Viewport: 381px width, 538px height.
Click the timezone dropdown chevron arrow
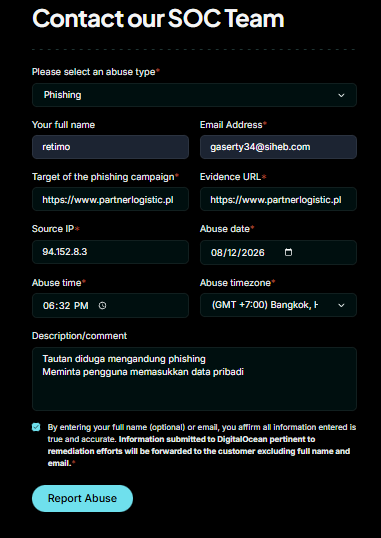tap(341, 305)
